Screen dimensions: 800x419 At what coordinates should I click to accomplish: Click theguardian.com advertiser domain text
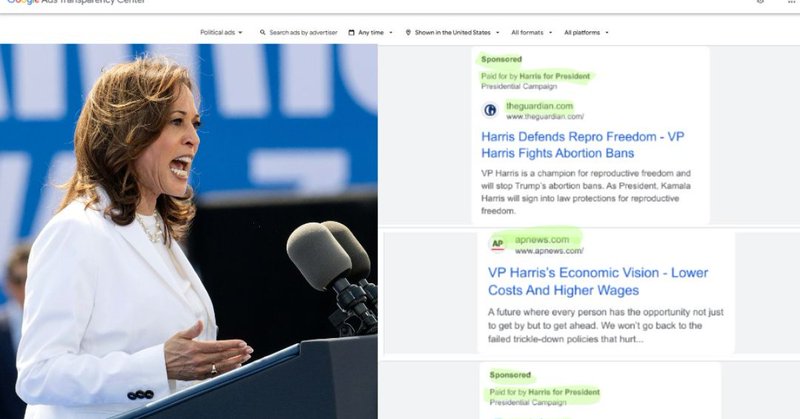coord(539,106)
